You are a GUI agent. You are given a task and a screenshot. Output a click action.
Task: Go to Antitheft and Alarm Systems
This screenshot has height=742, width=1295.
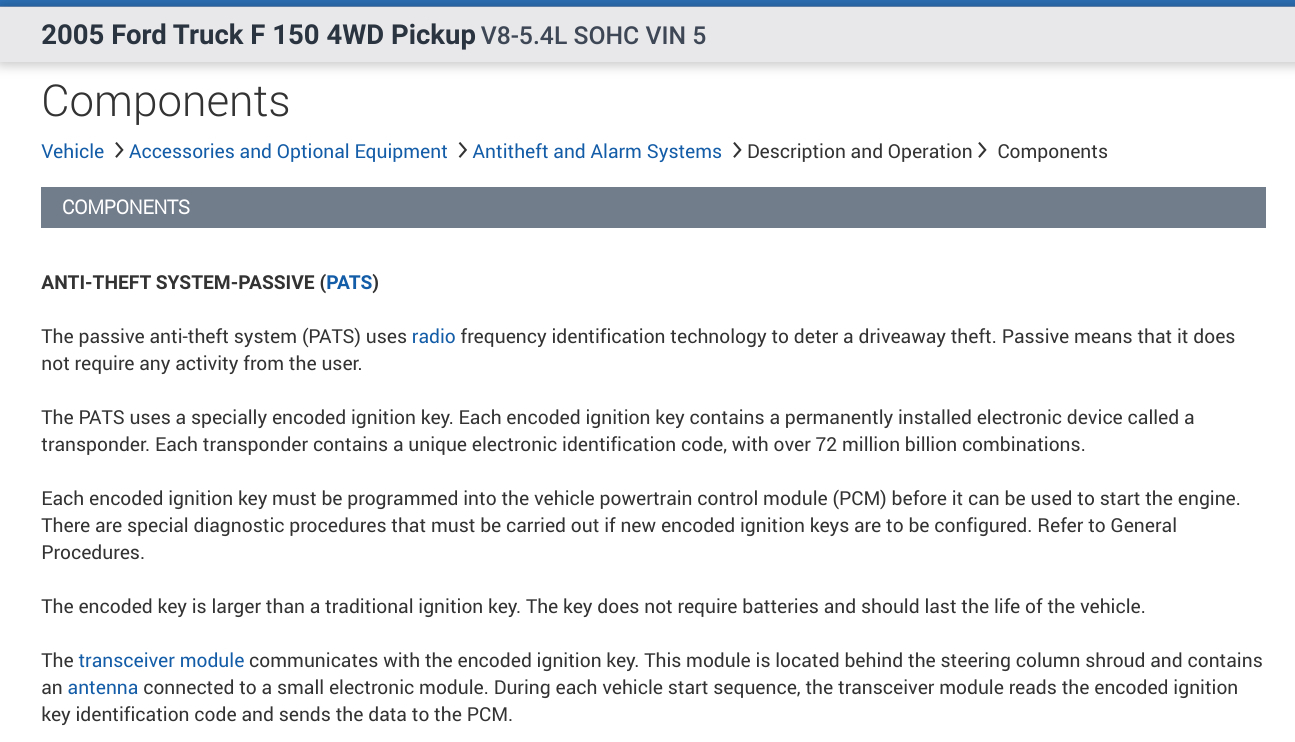coord(596,151)
